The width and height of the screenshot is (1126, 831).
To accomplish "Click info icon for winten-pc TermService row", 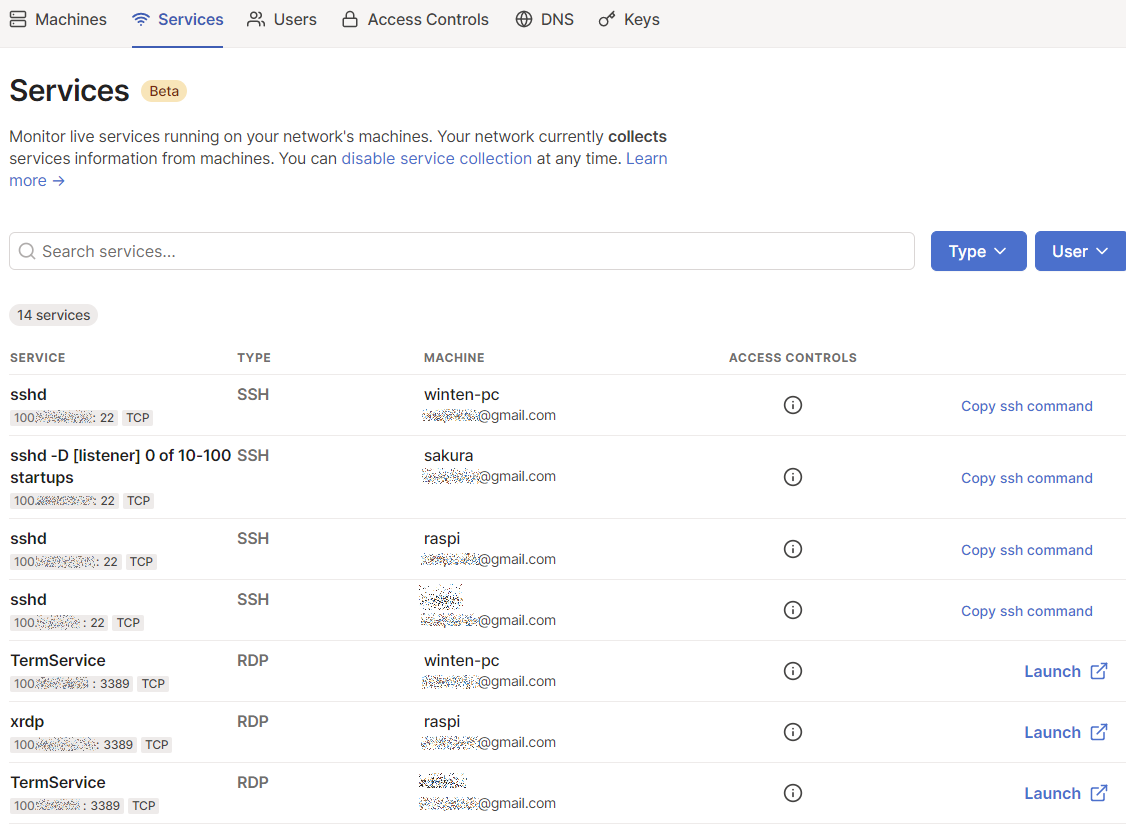I will [793, 671].
